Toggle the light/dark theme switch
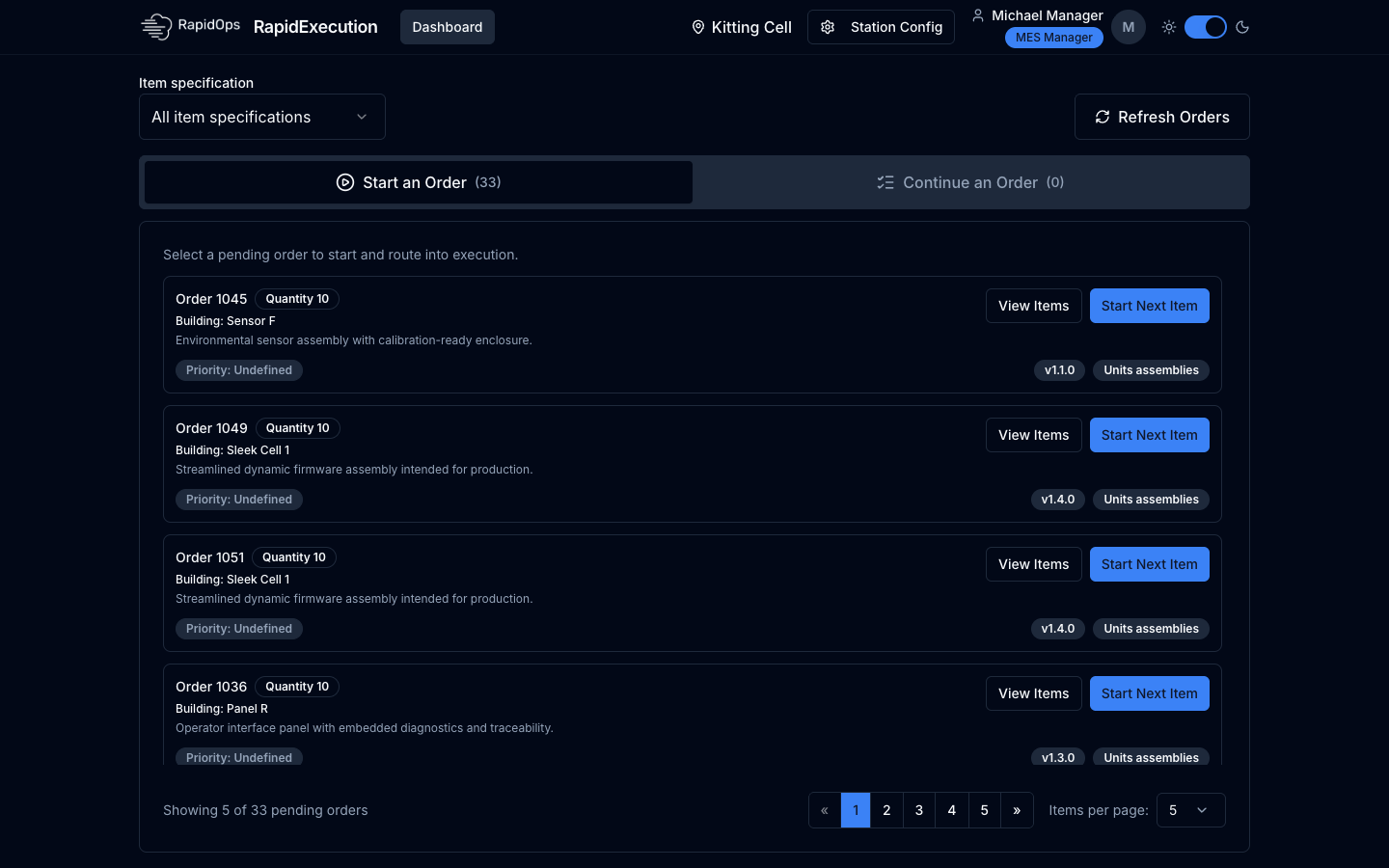Image resolution: width=1389 pixels, height=868 pixels. (x=1206, y=27)
